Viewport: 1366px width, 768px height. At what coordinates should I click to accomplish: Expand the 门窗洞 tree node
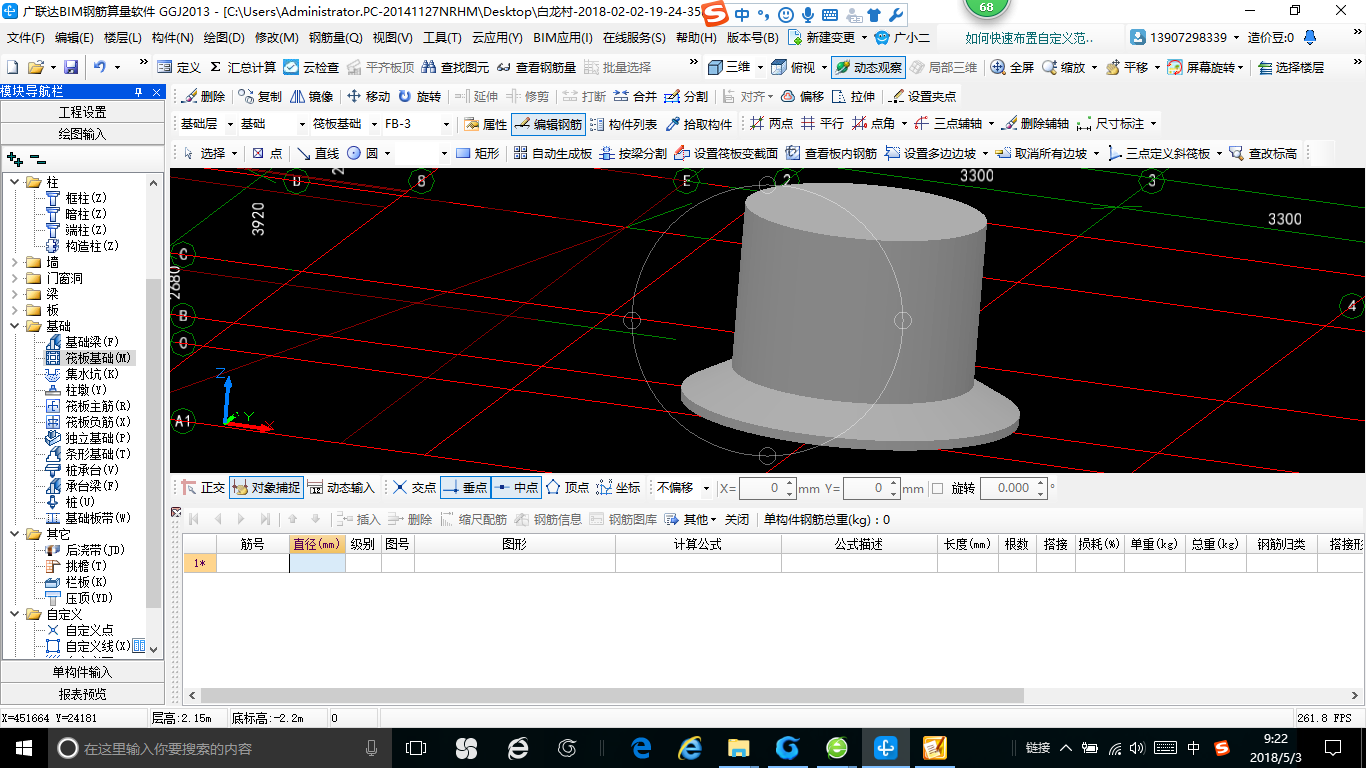(15, 278)
